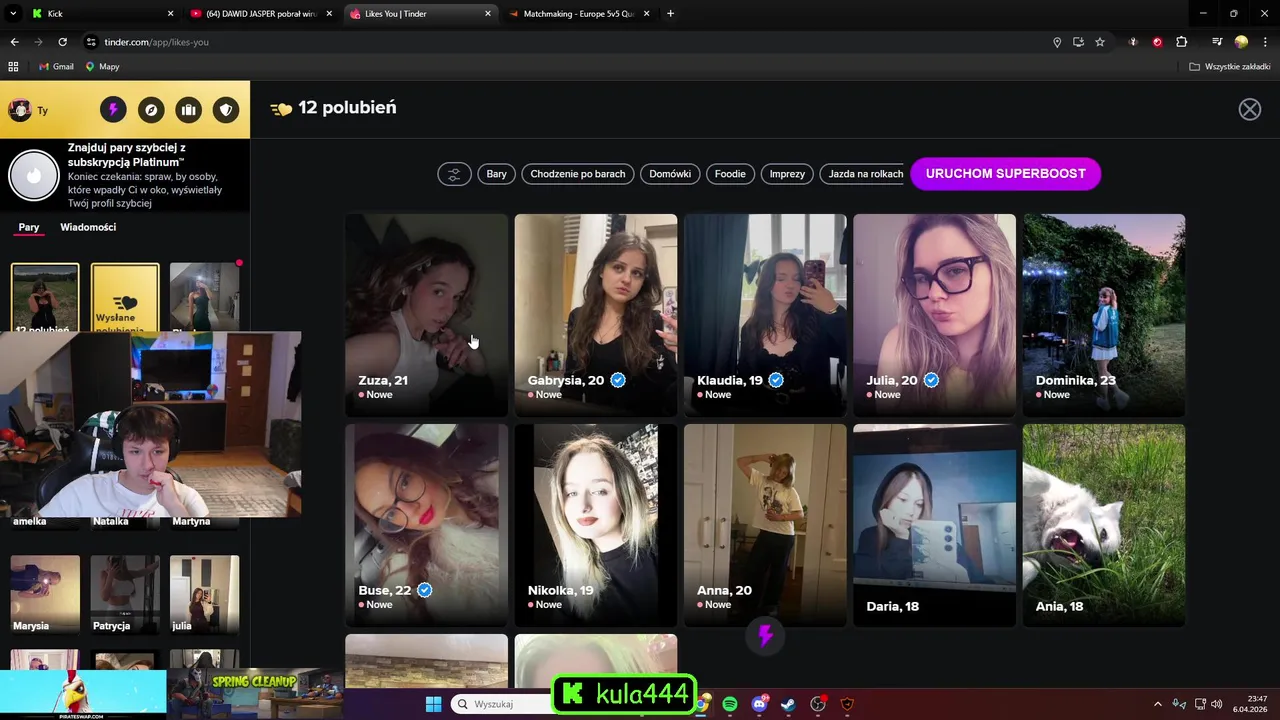Open the Chrome profile avatar

[x=1241, y=42]
